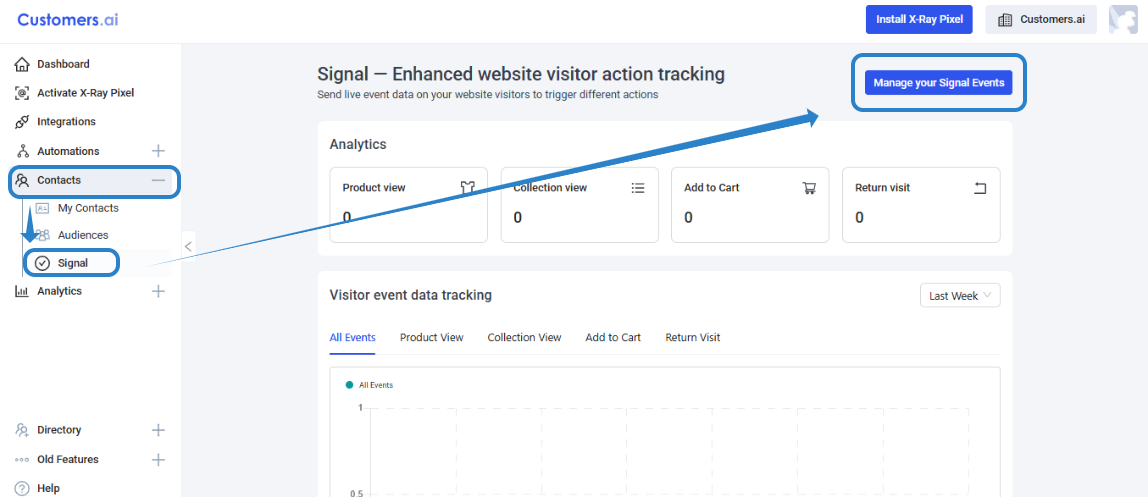Screen dimensions: 1148x497
Task: Expand the Old Features section
Action: (158, 460)
